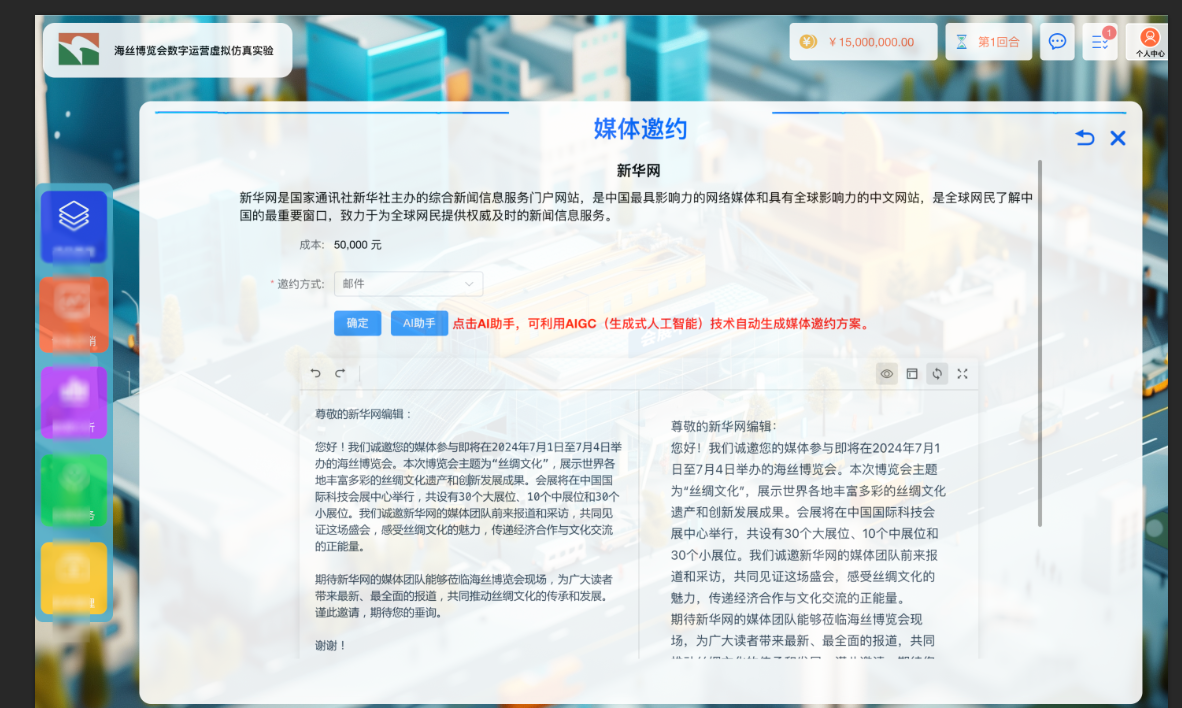Open the purple sidebar module
The image size is (1182, 708).
point(74,402)
